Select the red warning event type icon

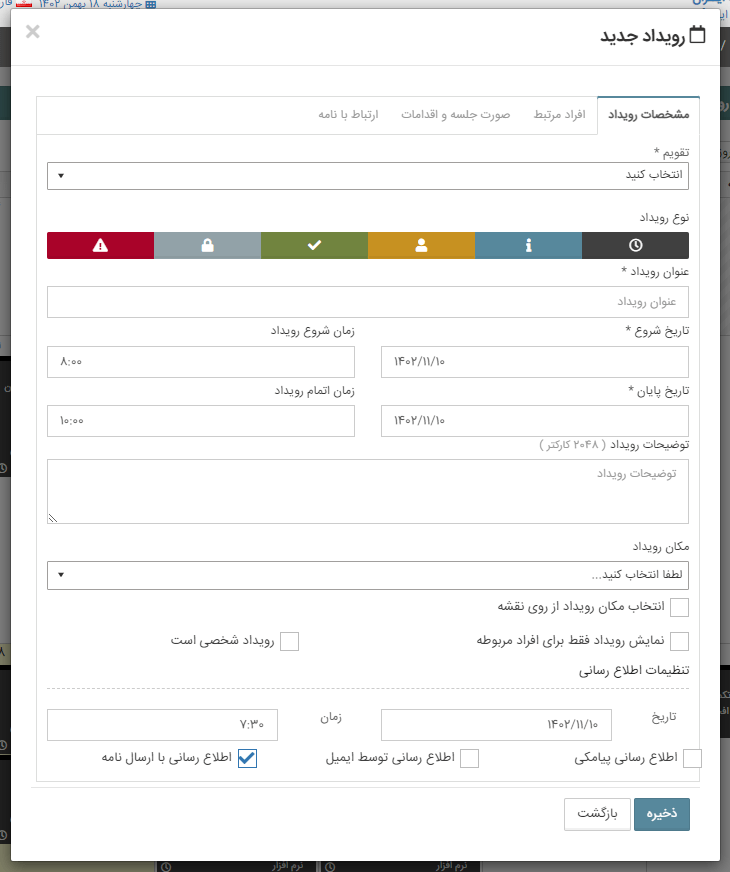99,245
